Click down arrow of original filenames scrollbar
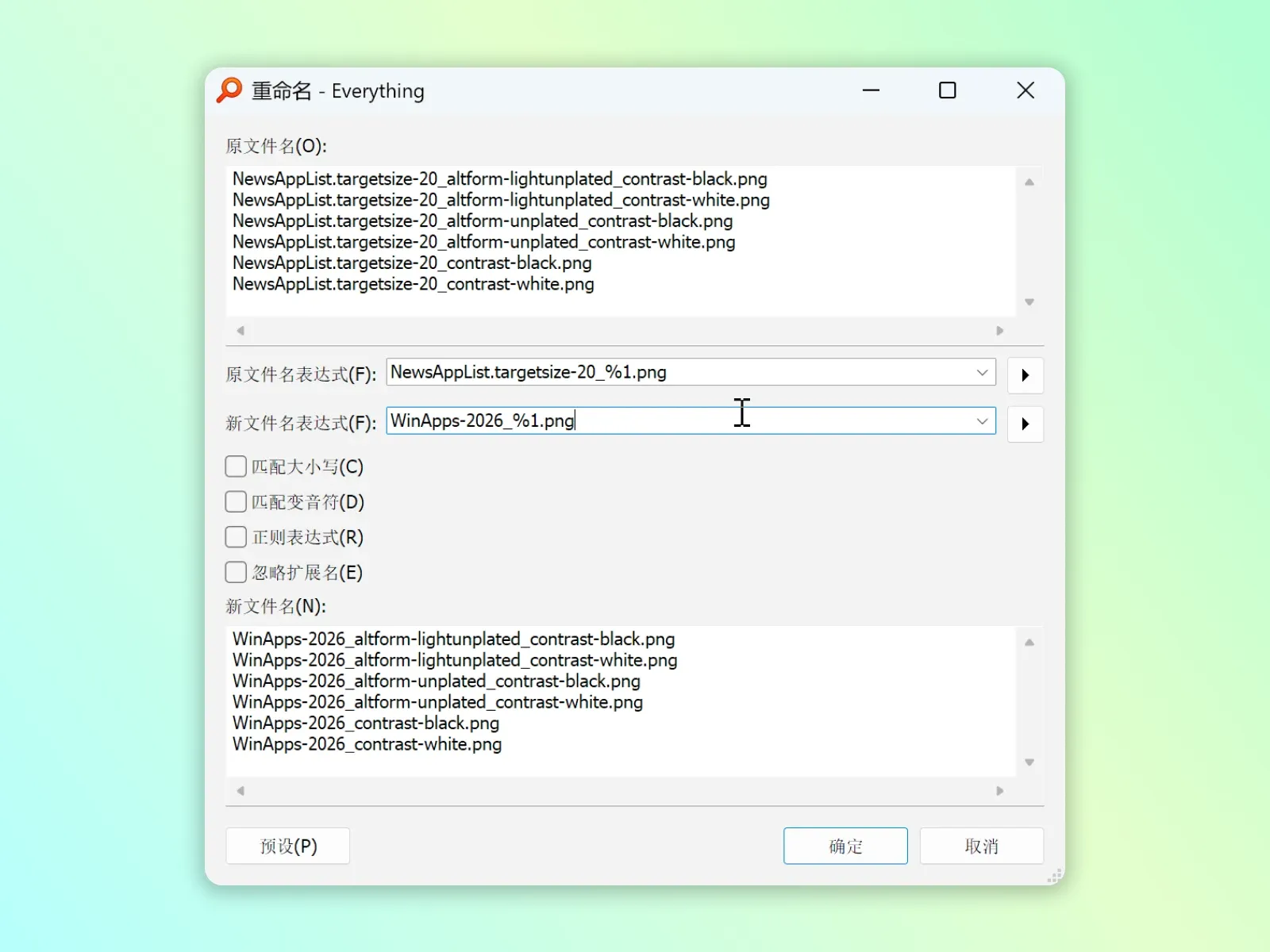 (1029, 302)
